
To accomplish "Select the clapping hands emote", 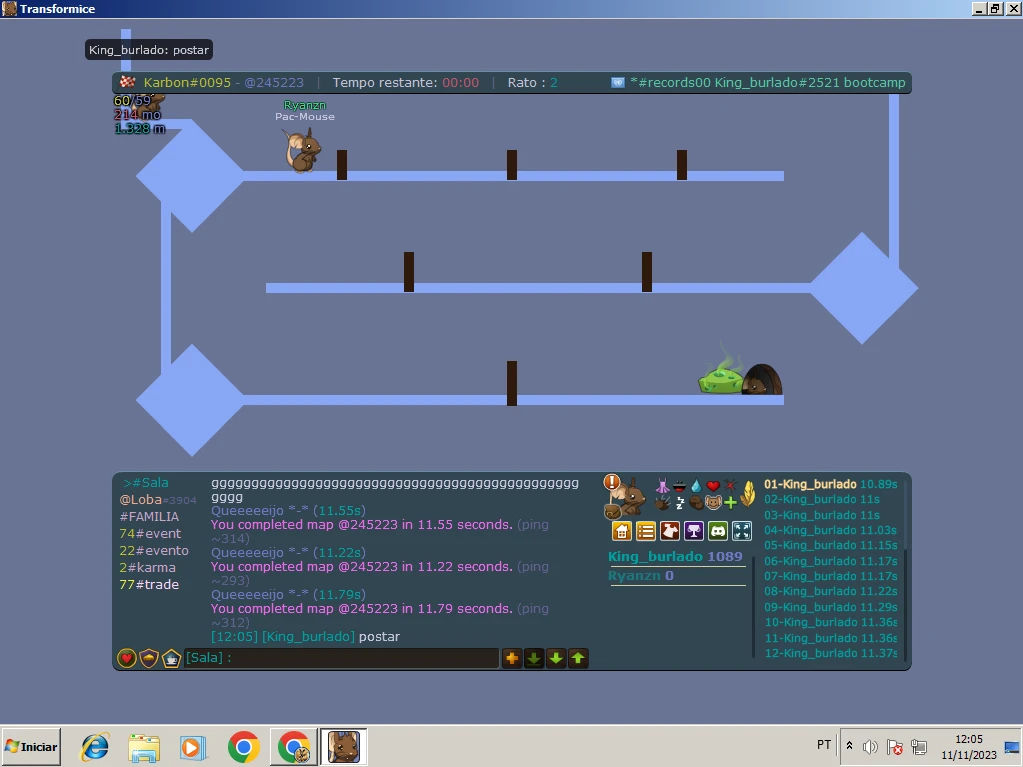I will click(x=662, y=503).
